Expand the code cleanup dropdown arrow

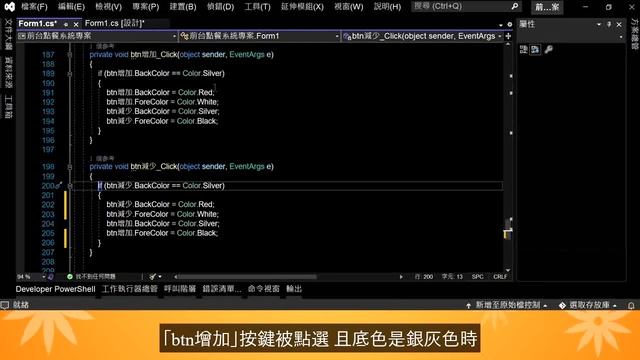coord(160,277)
